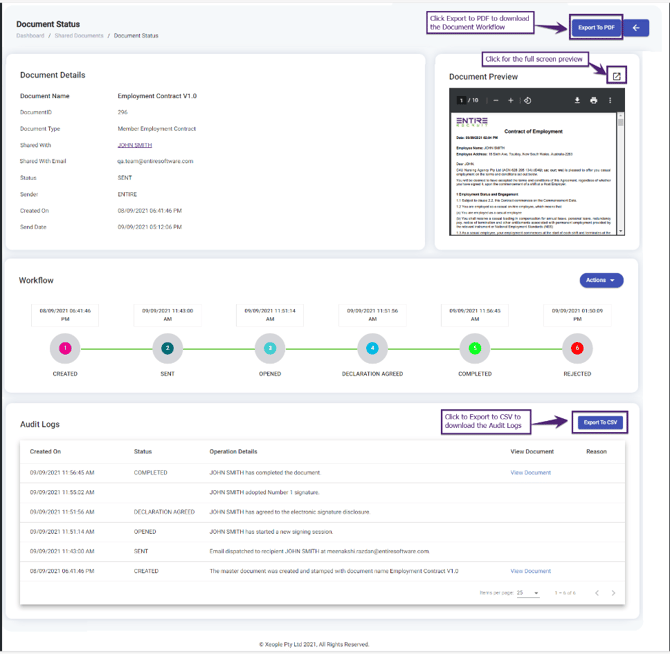
Task: Go to Dashboard breadcrumb
Action: 30,36
